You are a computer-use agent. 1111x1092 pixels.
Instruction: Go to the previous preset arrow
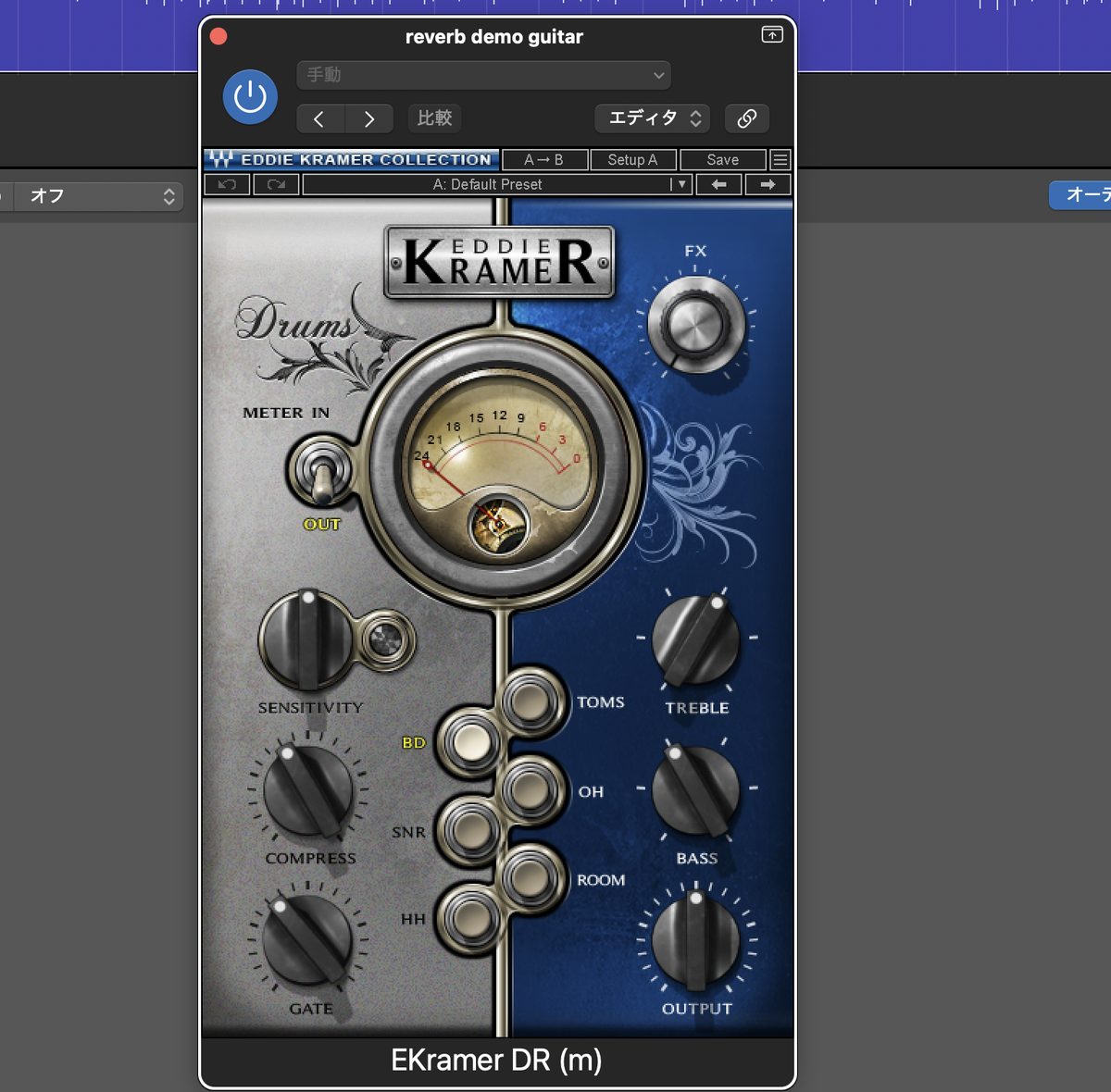click(319, 118)
